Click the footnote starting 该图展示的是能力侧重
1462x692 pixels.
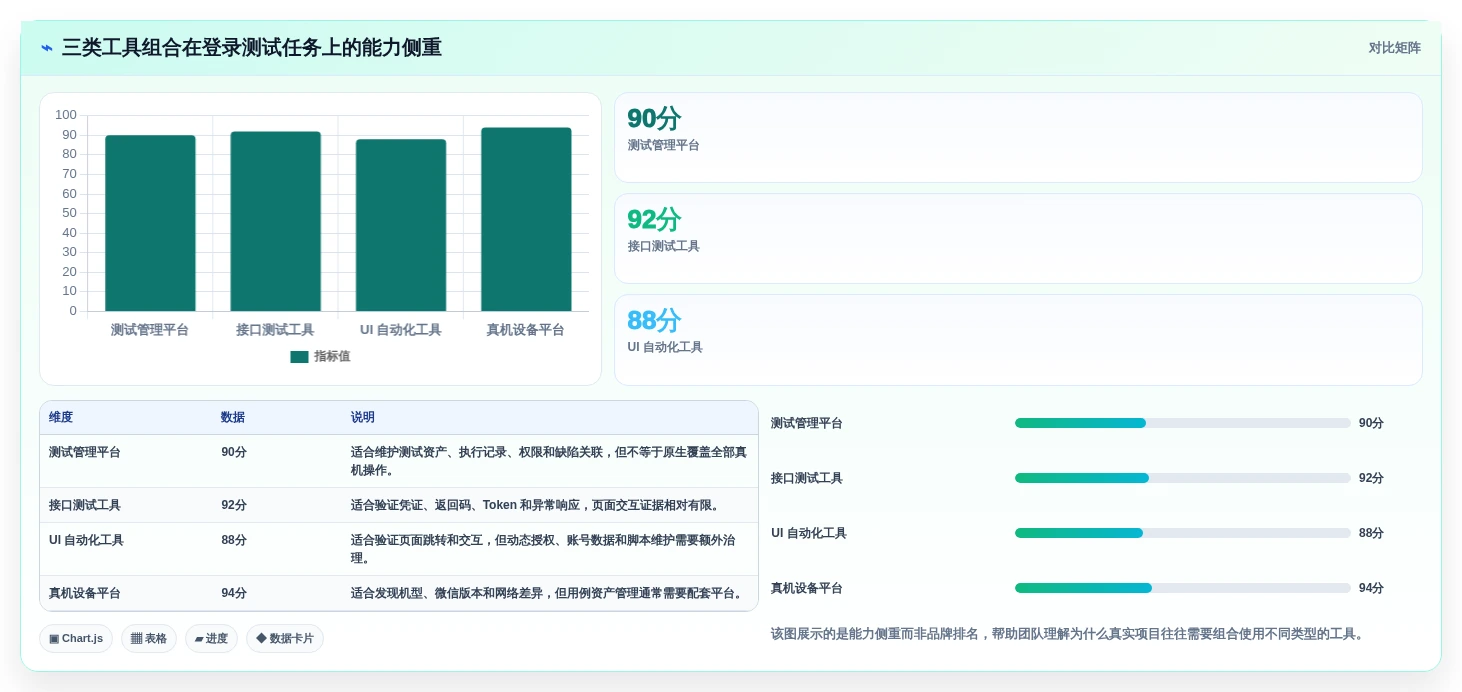tap(1068, 634)
